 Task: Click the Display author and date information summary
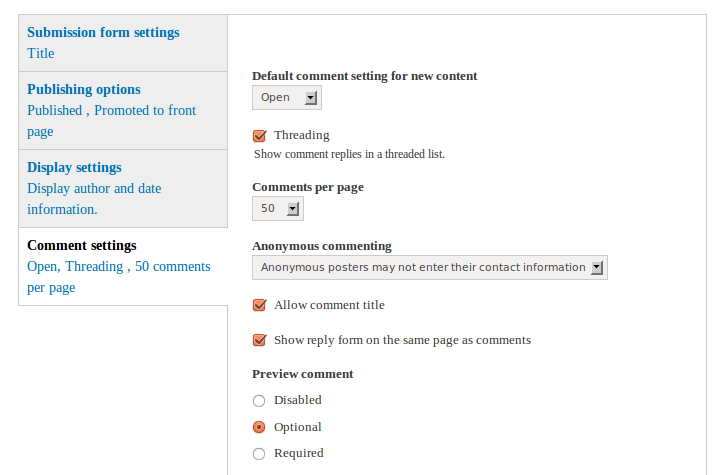point(94,198)
